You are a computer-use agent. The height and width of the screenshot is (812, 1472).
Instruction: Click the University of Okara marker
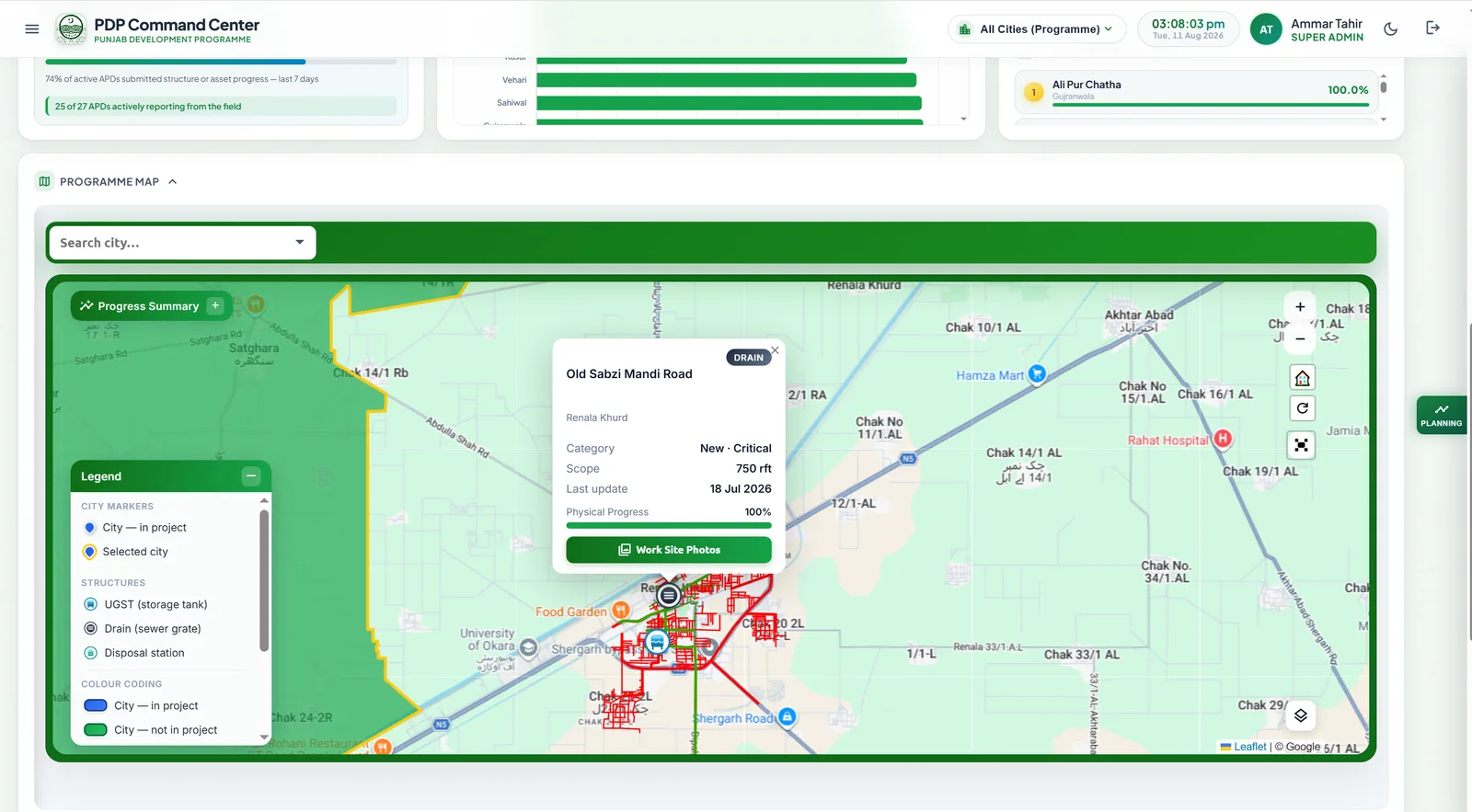click(x=529, y=647)
